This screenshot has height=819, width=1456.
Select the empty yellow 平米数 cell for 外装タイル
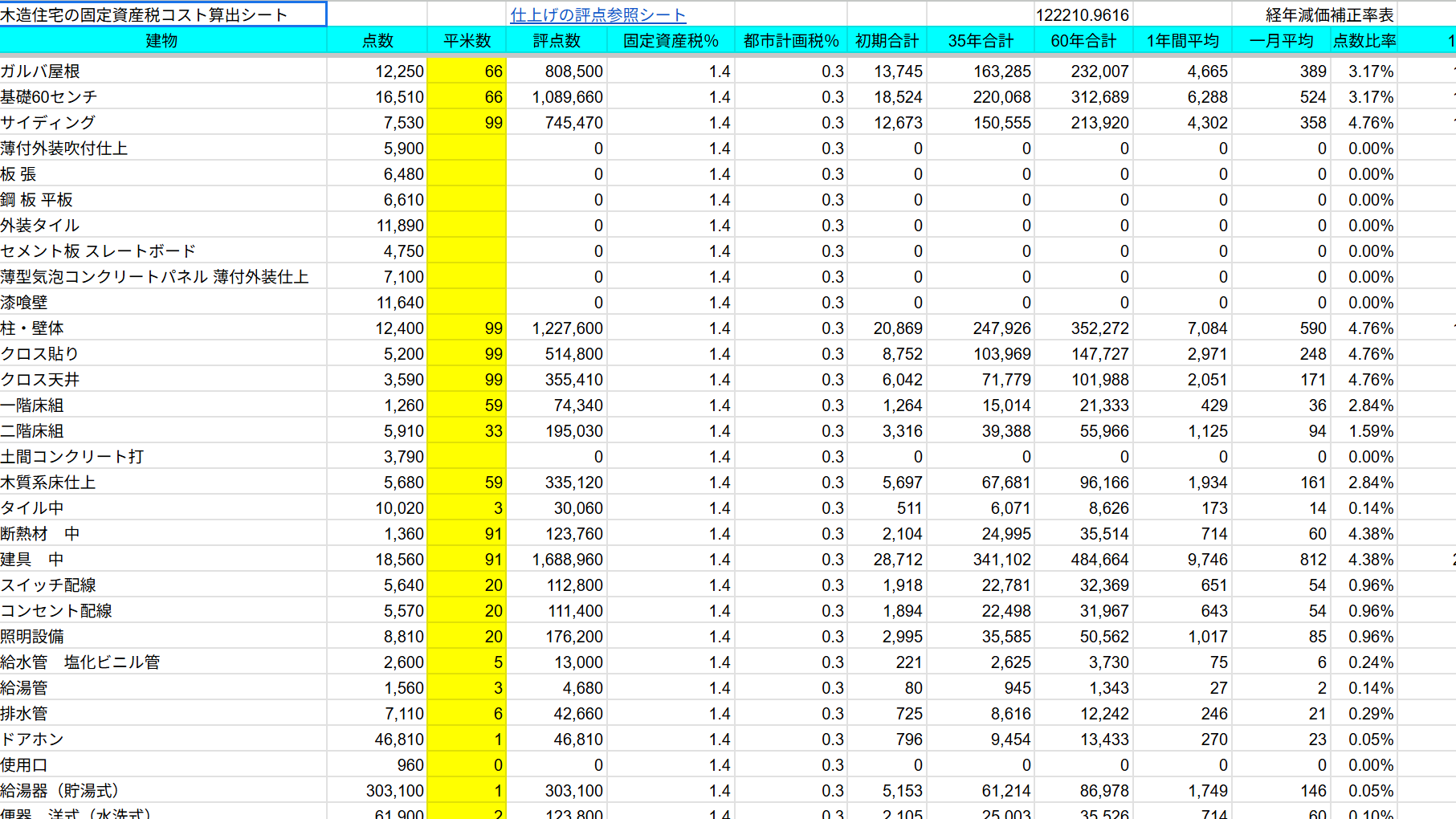point(467,226)
